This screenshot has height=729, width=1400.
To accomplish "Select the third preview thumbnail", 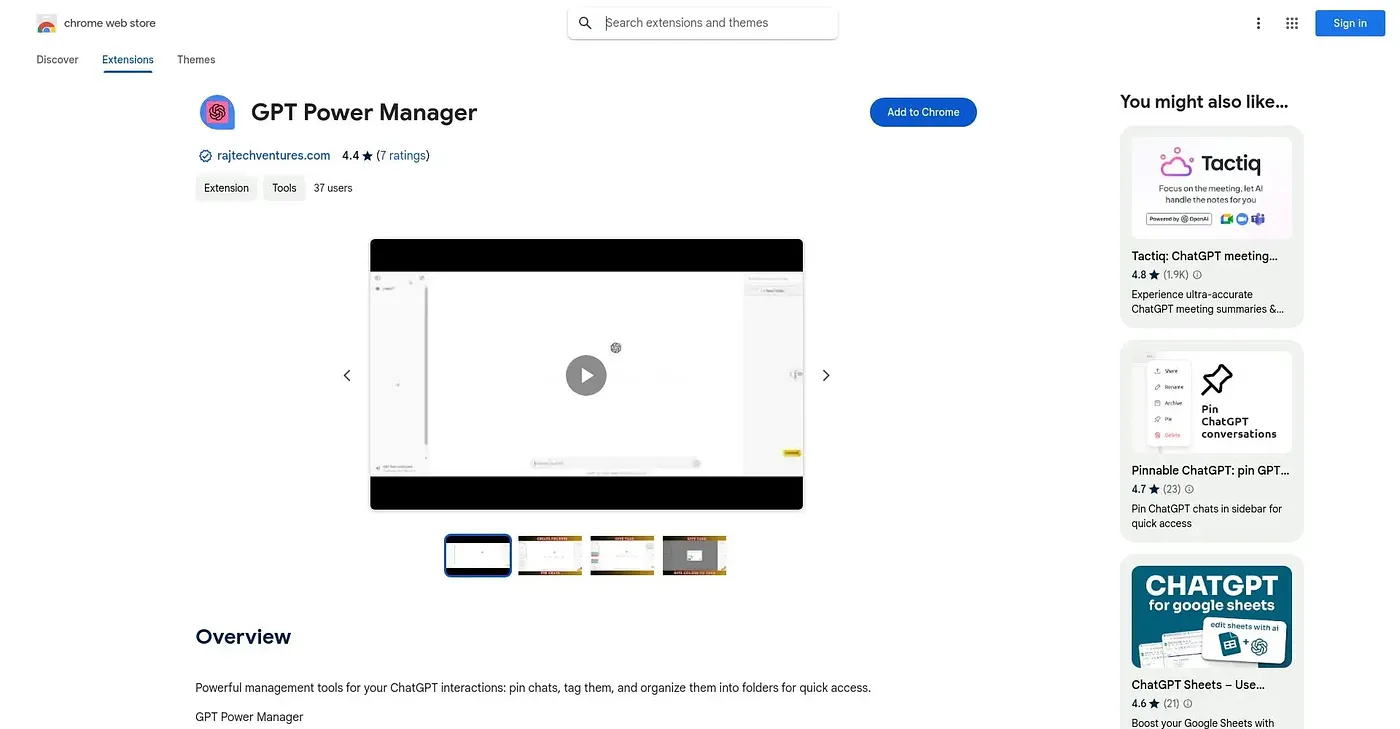I will (x=622, y=555).
